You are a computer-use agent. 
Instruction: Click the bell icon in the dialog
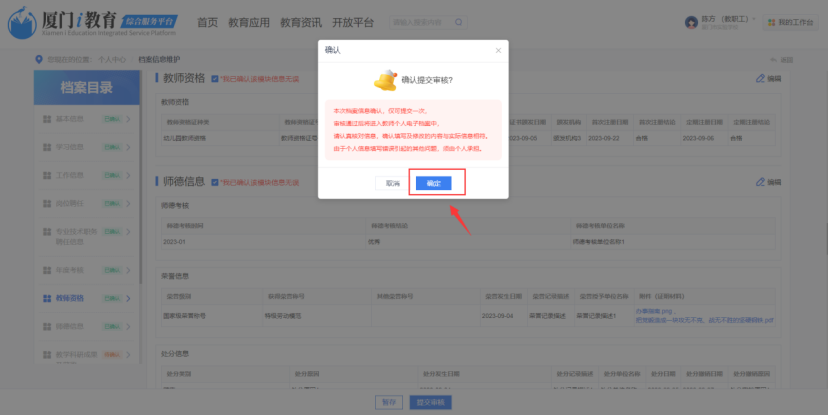[x=384, y=80]
